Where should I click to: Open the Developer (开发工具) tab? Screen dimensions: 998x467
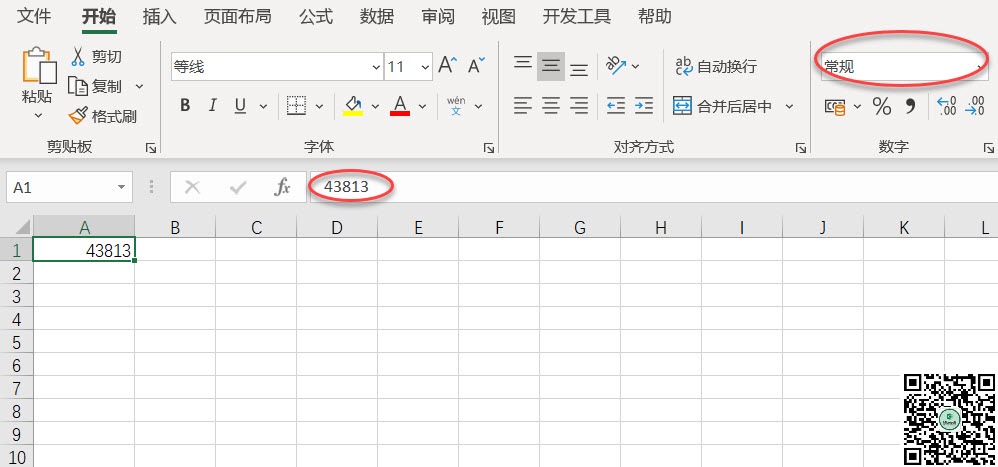point(577,17)
